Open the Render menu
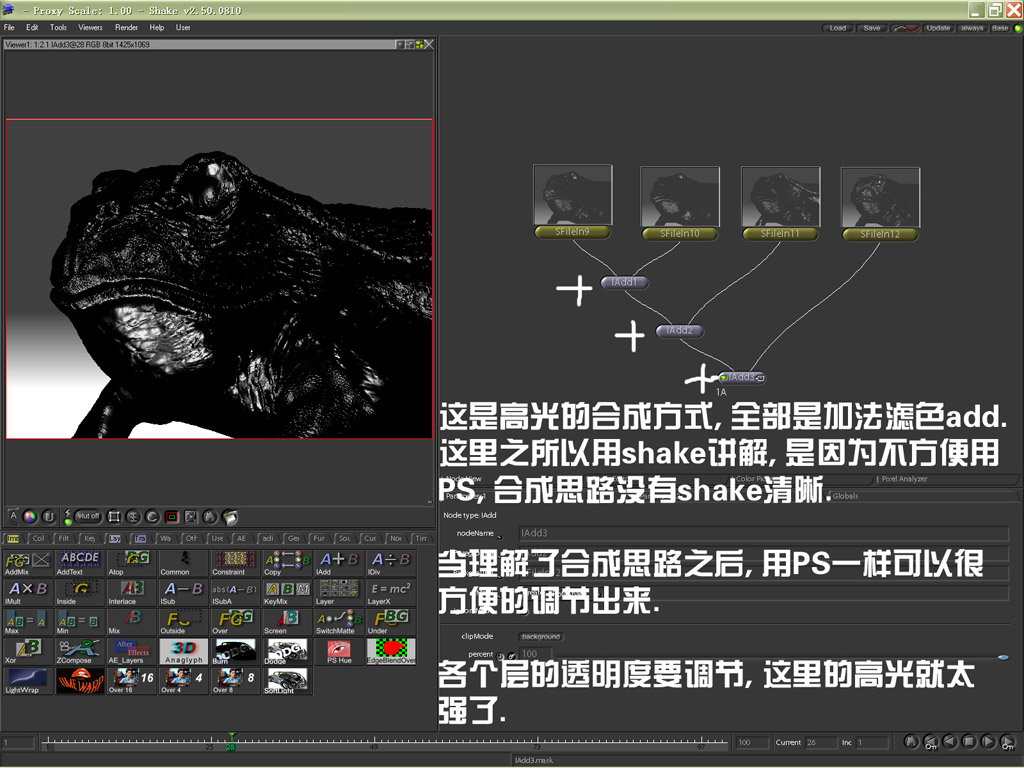Screen dimensions: 1024x768 tap(126, 27)
